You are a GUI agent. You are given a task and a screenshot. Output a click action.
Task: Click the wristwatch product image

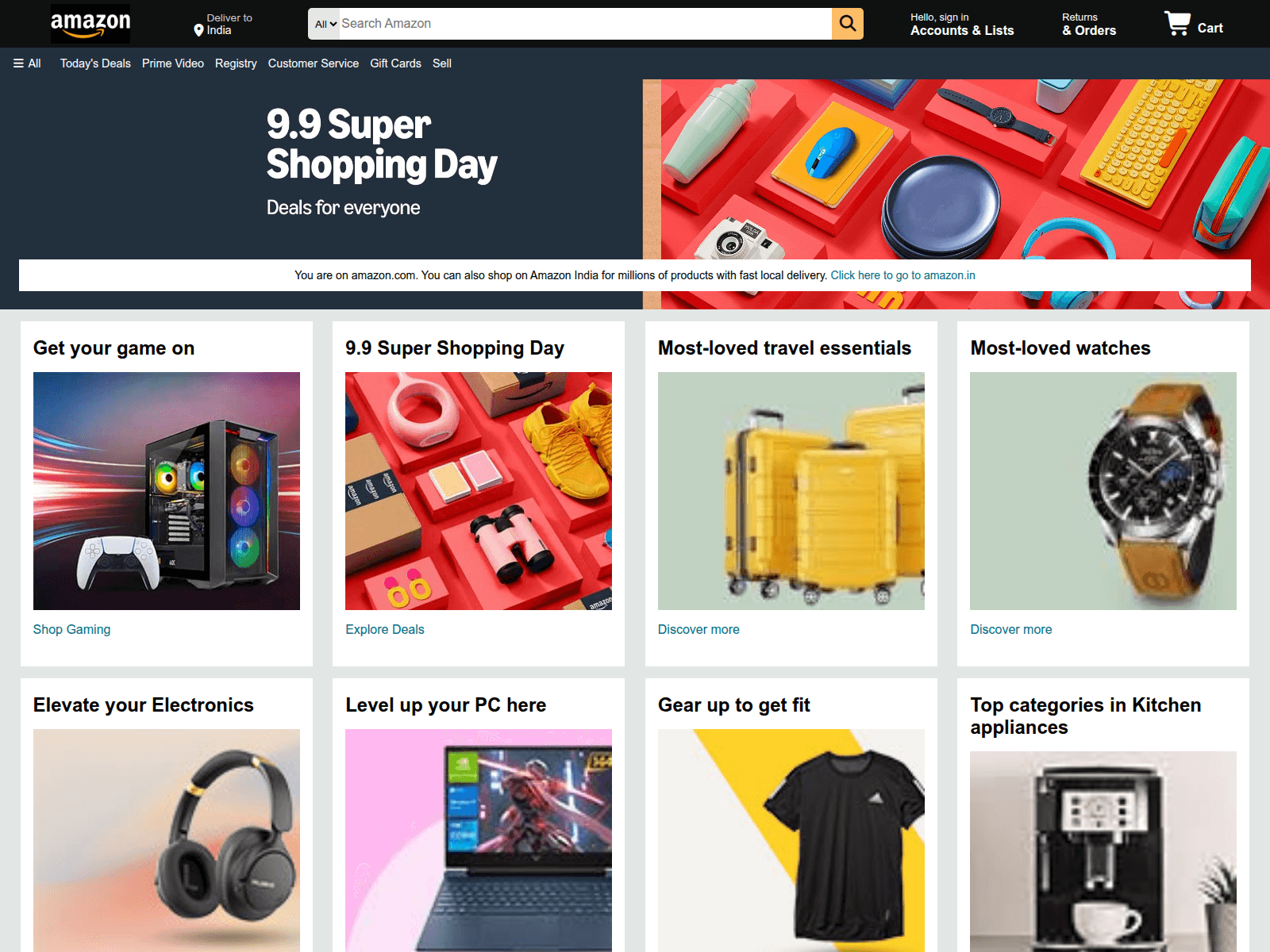click(1103, 491)
